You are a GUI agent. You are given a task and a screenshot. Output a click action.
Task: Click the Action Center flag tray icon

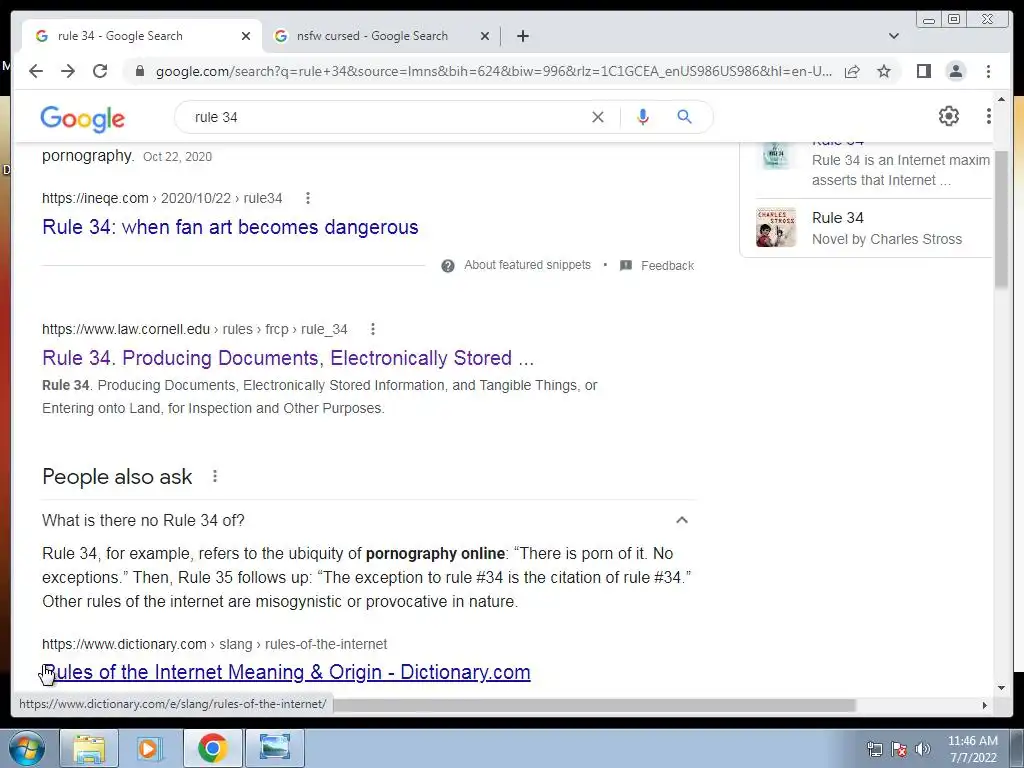(899, 749)
